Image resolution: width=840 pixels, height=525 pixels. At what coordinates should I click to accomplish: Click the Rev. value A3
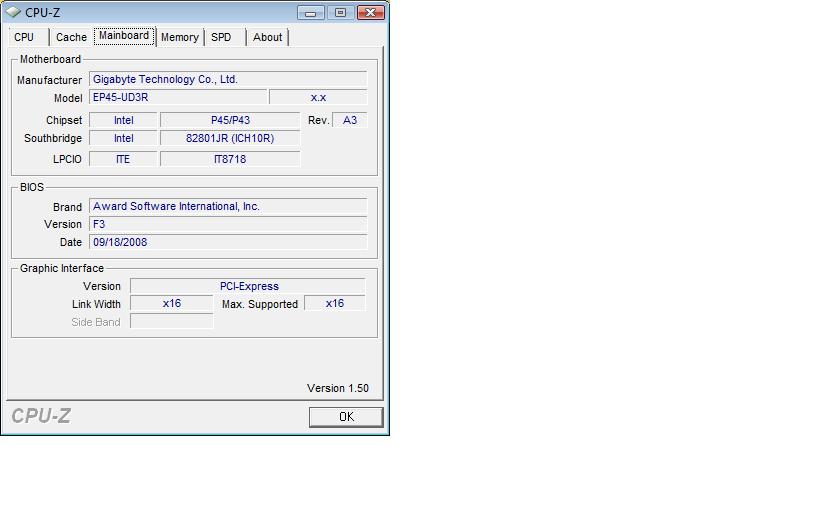(349, 120)
